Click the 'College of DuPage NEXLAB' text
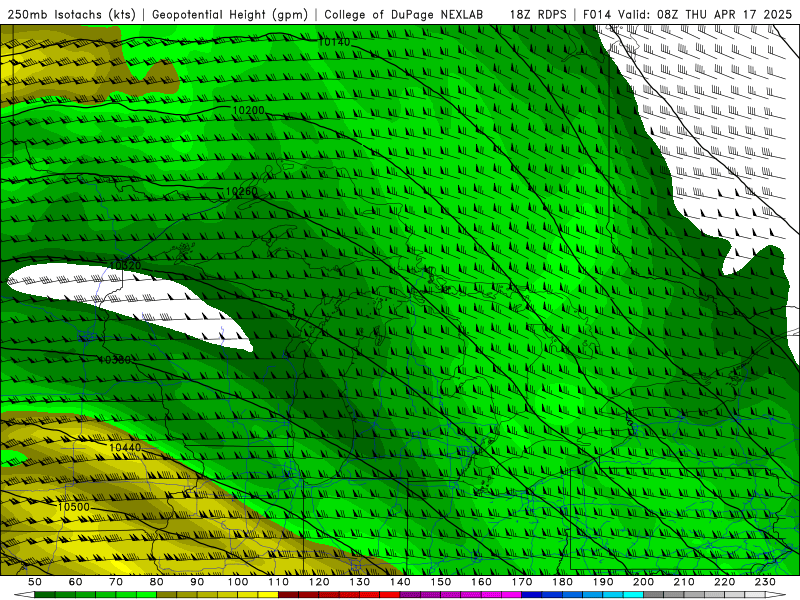 pyautogui.click(x=404, y=14)
